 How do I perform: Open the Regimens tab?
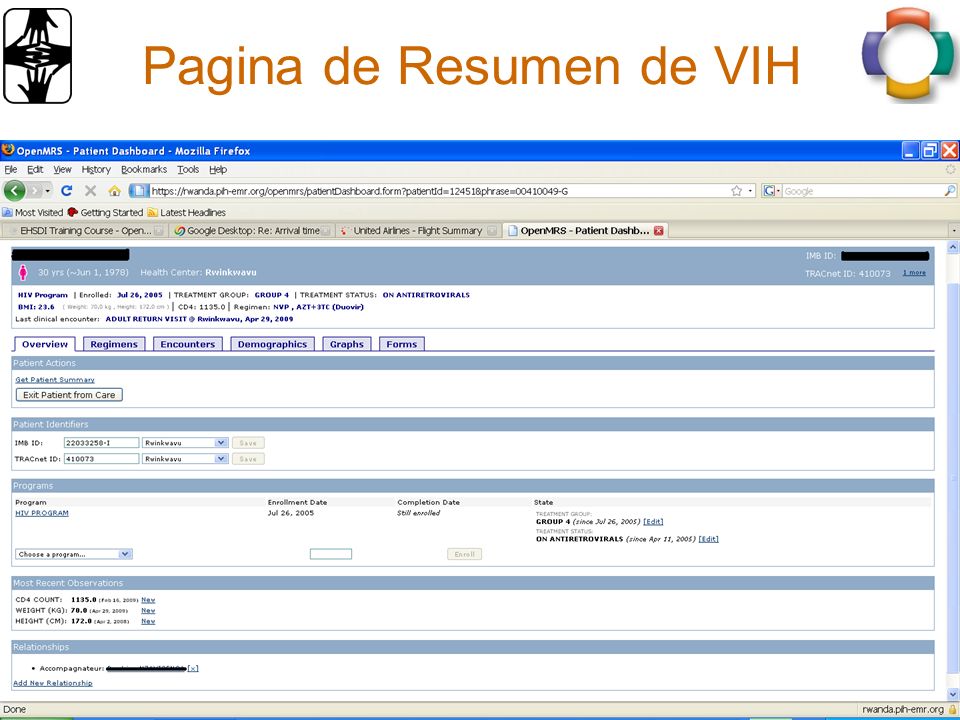pos(114,344)
